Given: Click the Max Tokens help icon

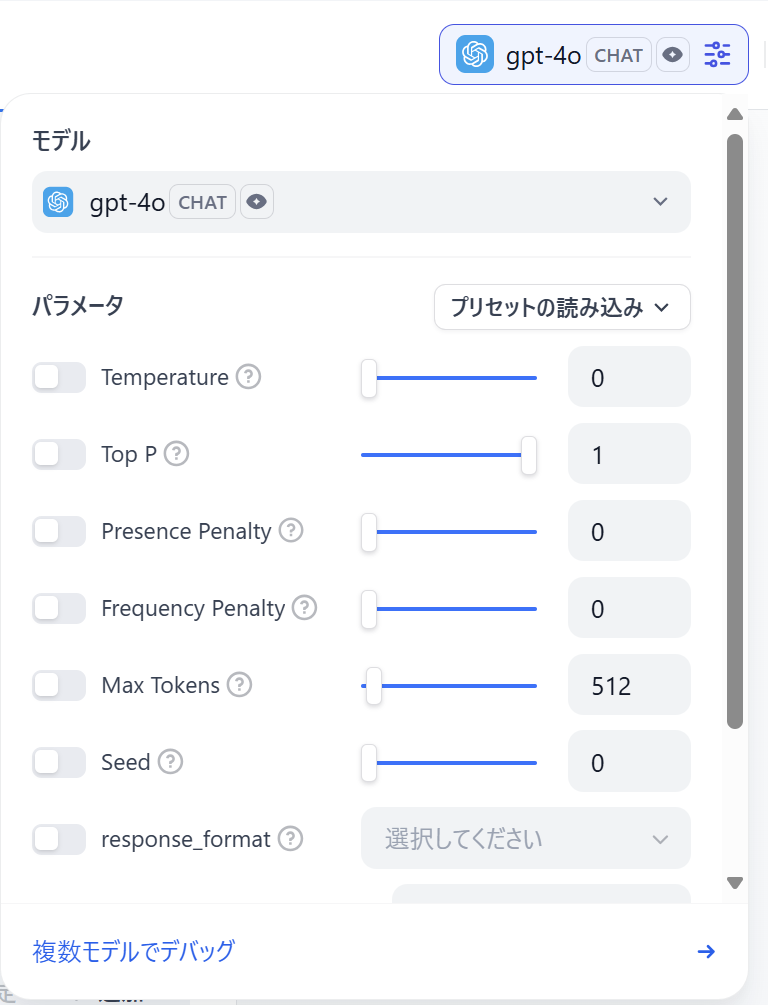Looking at the screenshot, I should click(240, 685).
